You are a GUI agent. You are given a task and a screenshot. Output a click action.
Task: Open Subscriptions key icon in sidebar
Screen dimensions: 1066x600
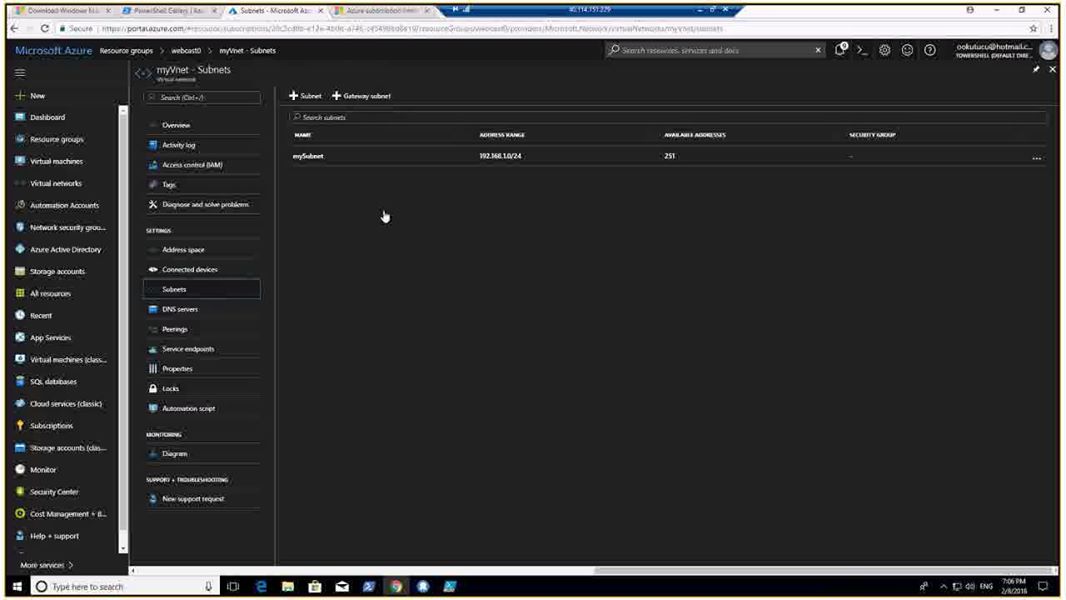pyautogui.click(x=20, y=425)
